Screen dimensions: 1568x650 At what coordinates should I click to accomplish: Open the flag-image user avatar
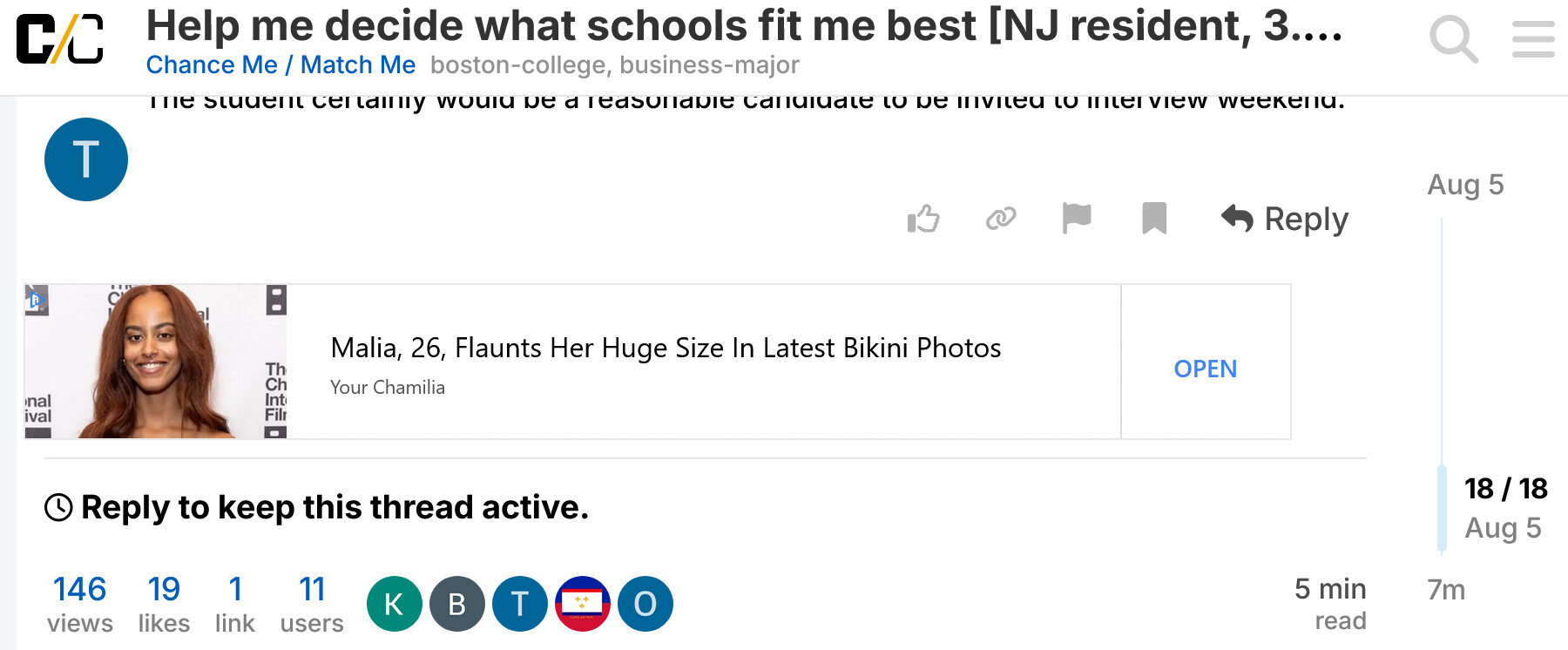tap(583, 604)
